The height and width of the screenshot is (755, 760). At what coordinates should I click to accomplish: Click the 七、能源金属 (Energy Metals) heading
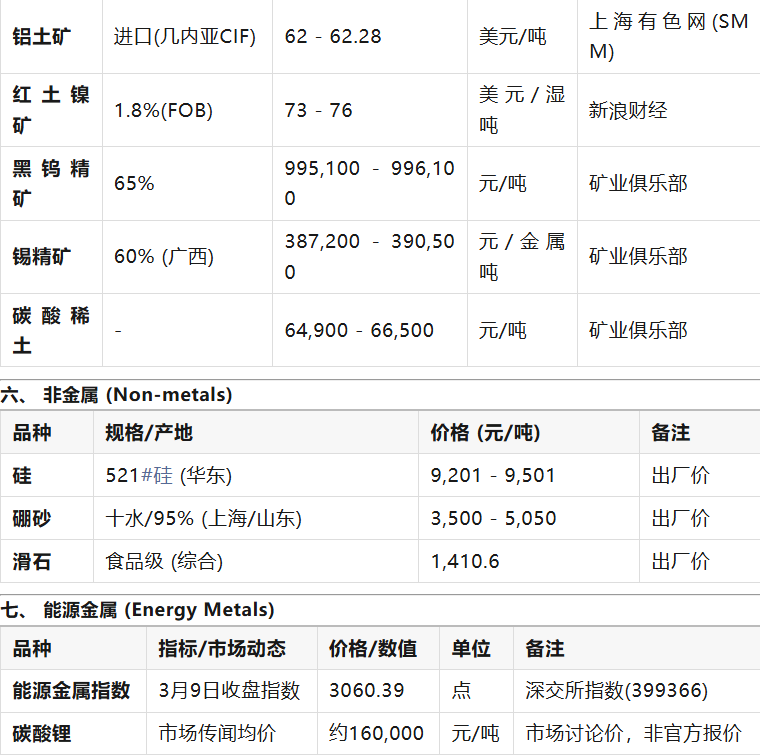[138, 609]
